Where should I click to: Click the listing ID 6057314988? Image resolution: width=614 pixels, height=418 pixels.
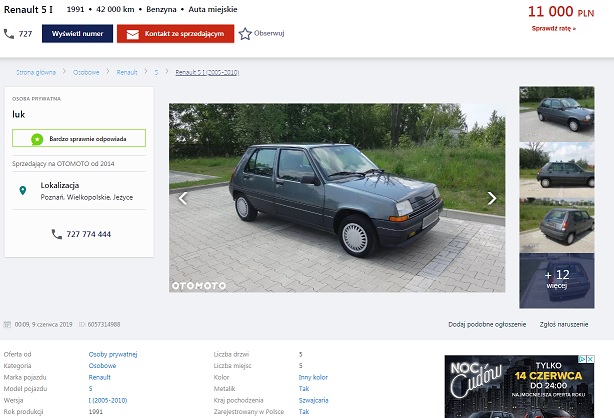click(x=104, y=324)
